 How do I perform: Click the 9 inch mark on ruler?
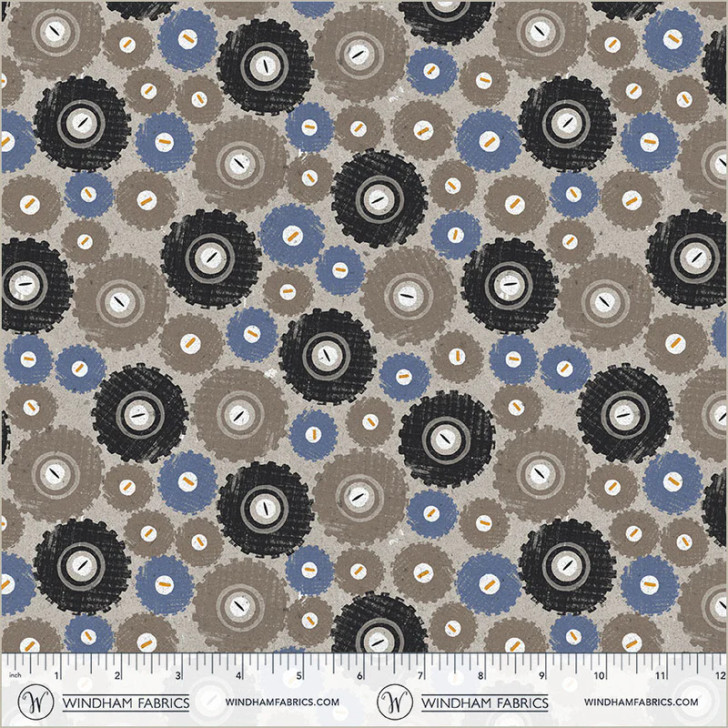click(541, 673)
